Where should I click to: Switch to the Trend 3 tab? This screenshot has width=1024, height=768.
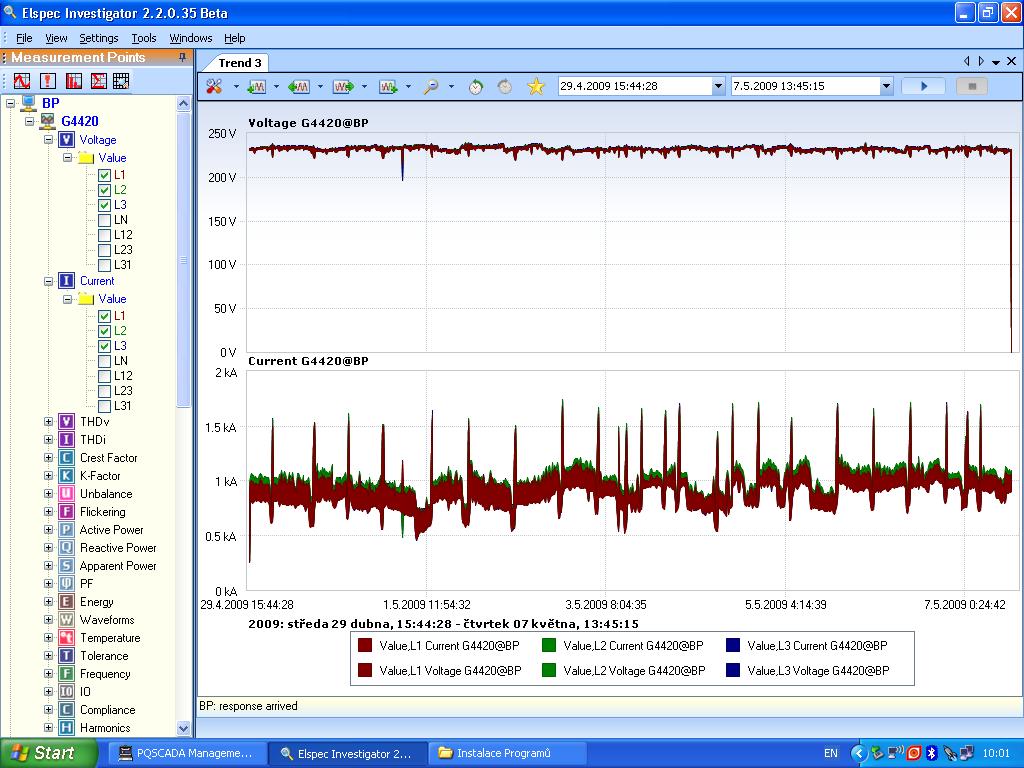[x=240, y=63]
